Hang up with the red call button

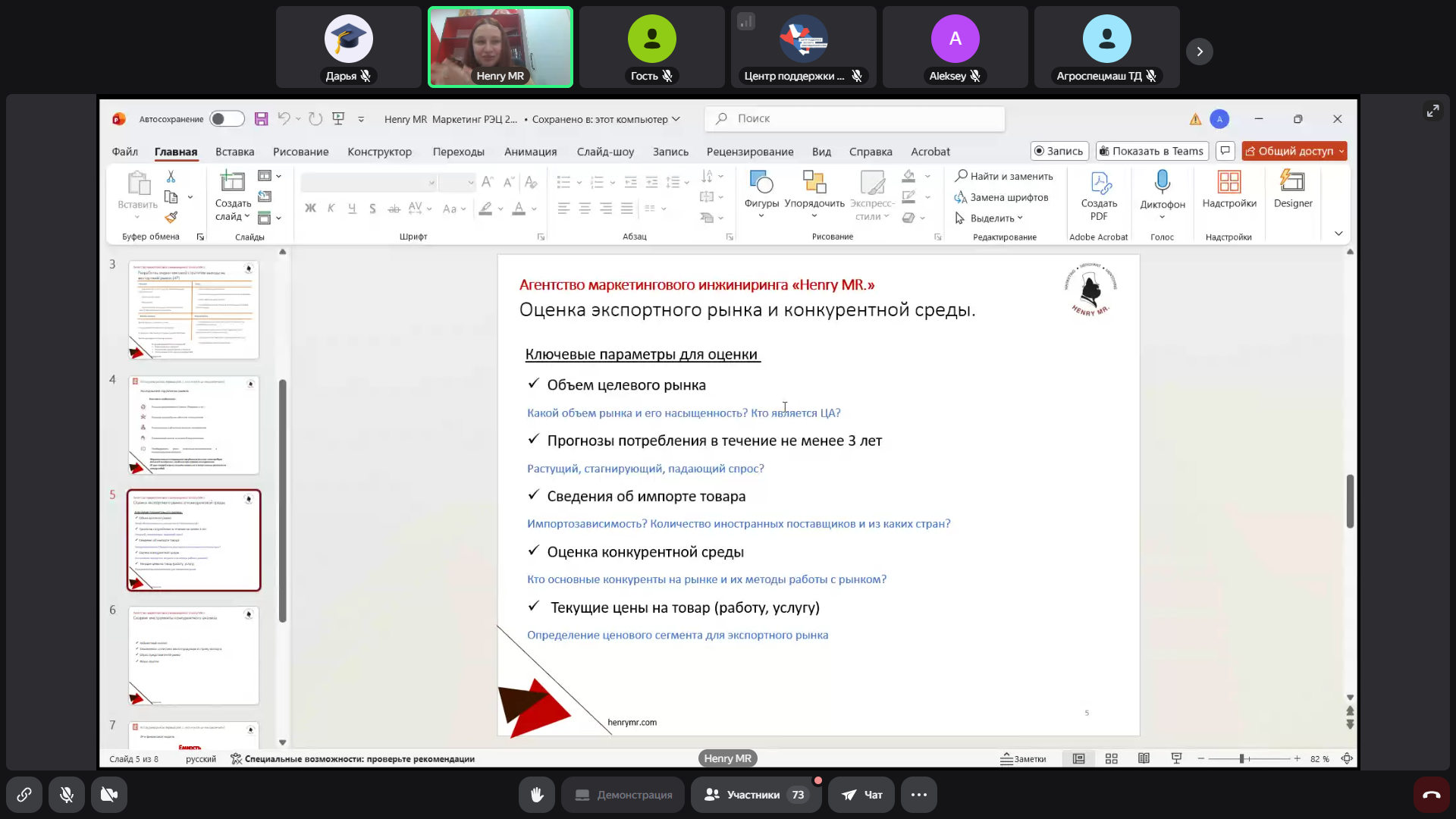[1431, 795]
